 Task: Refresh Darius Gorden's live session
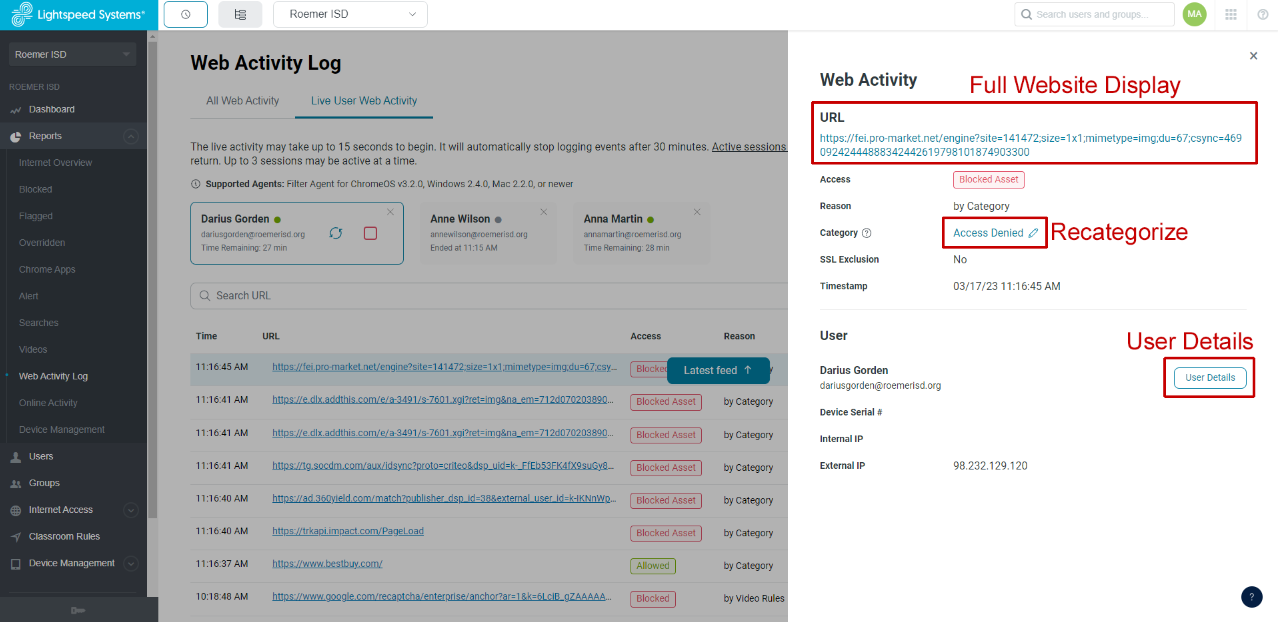coord(336,232)
